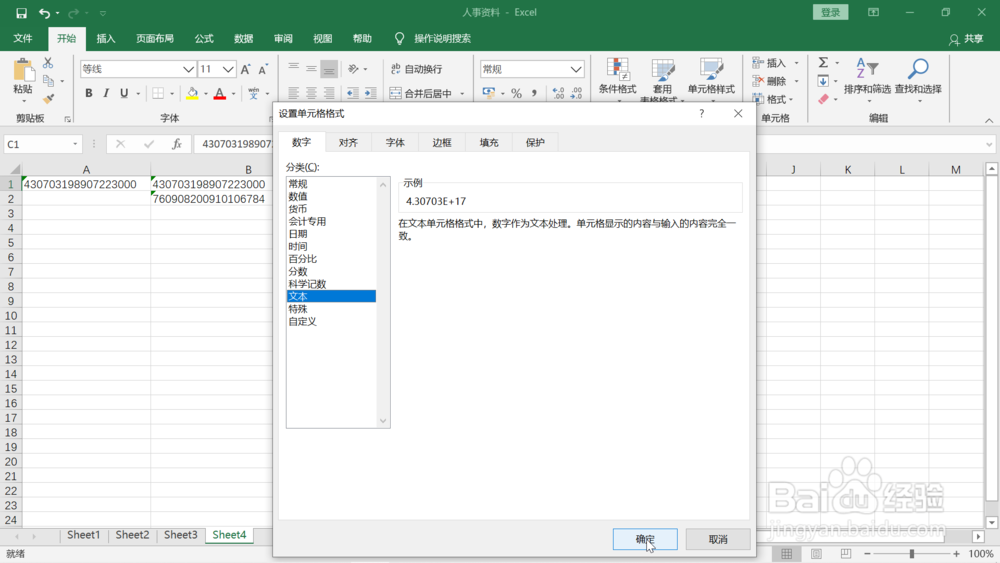This screenshot has height=563, width=1000.
Task: Click the 登录 sign-in button
Action: 830,13
